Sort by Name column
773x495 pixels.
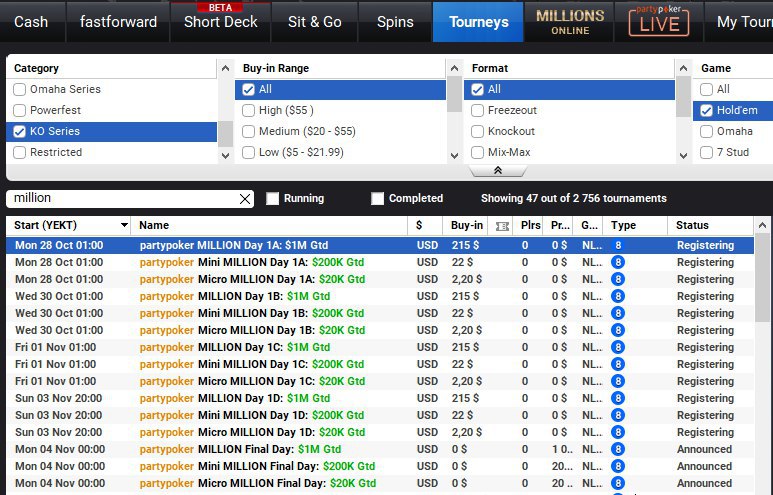270,225
